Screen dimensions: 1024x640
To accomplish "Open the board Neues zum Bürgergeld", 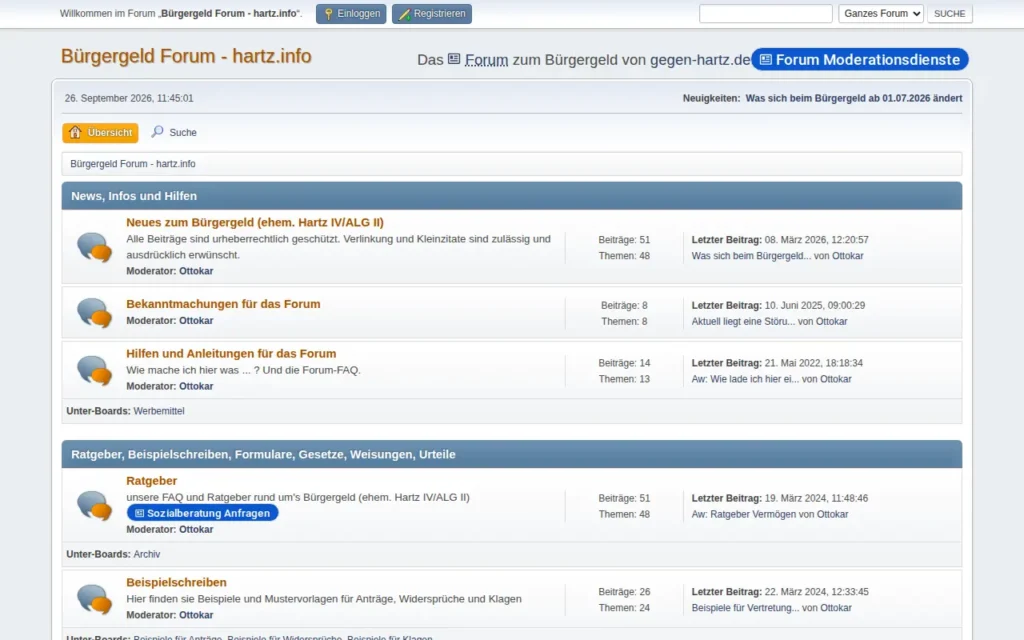I will click(x=255, y=223).
